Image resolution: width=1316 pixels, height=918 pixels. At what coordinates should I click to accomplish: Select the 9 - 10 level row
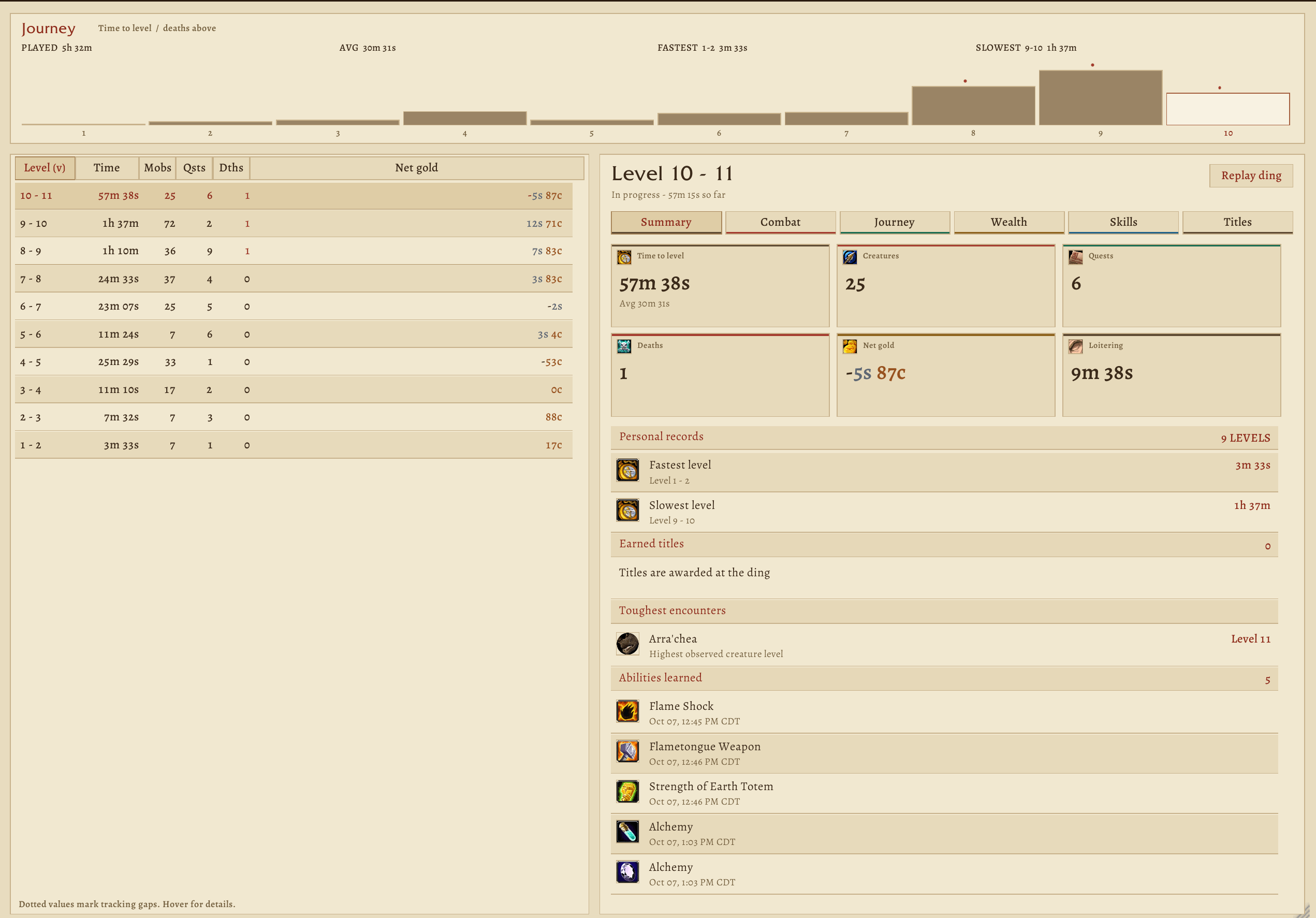coord(294,224)
